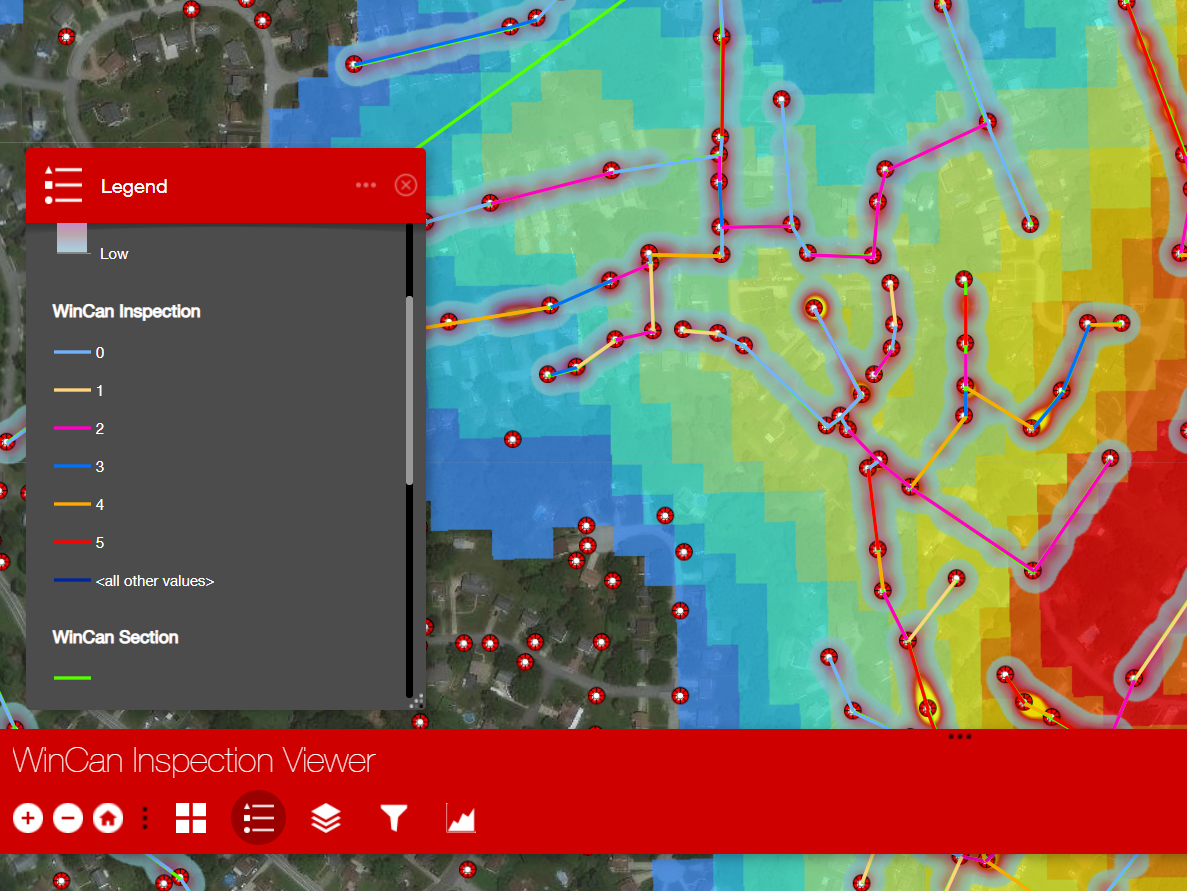Reset map with the Home extent button
This screenshot has height=891, width=1187.
point(108,818)
